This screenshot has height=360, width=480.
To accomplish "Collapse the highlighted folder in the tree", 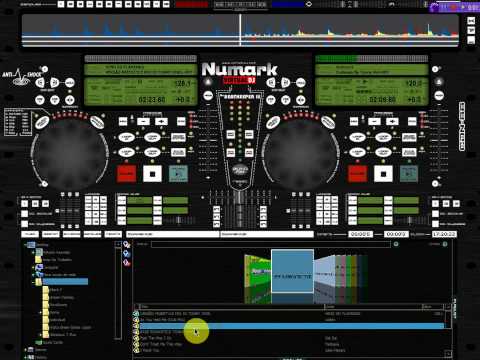I will [x=33, y=282].
